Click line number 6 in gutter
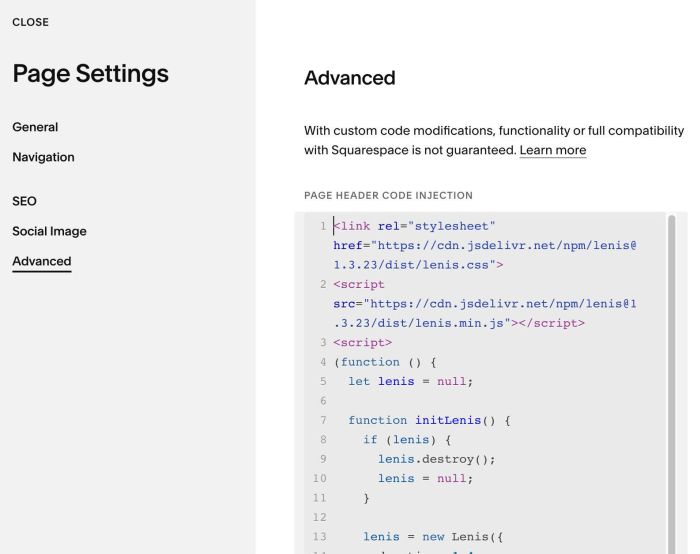 (323, 401)
